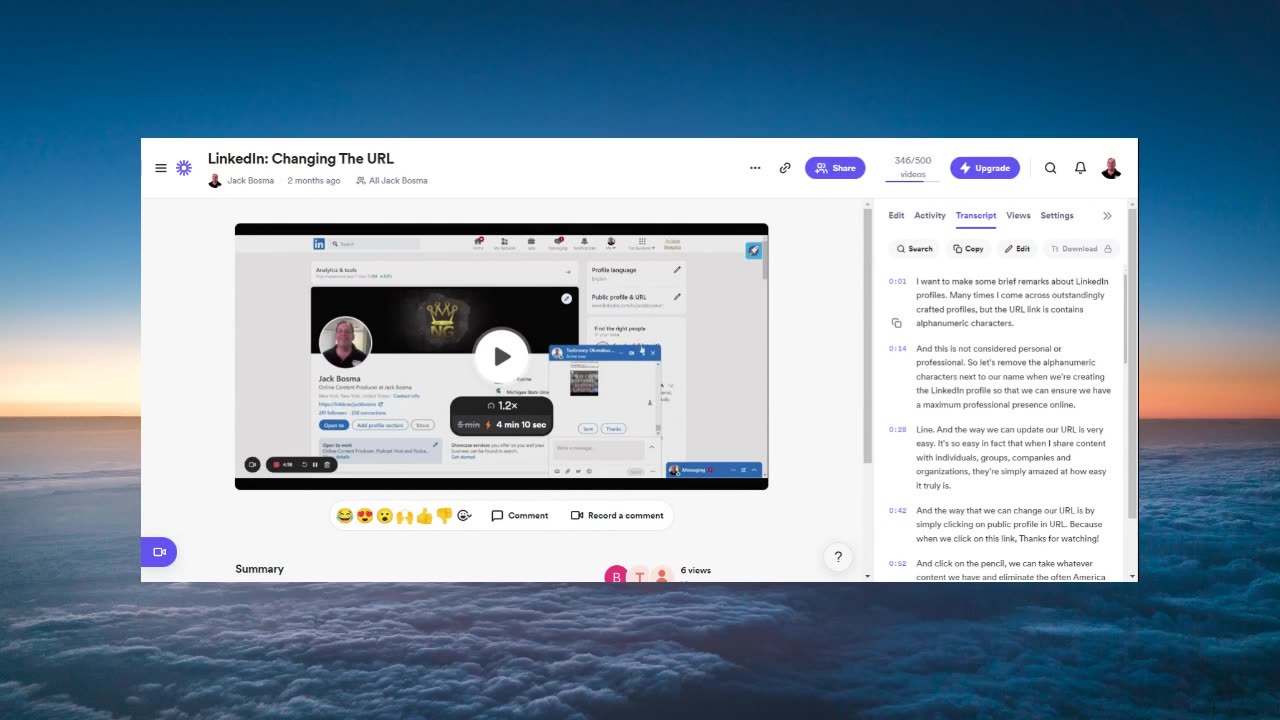The image size is (1280, 720).
Task: Click the Upgrade button
Action: 985,168
